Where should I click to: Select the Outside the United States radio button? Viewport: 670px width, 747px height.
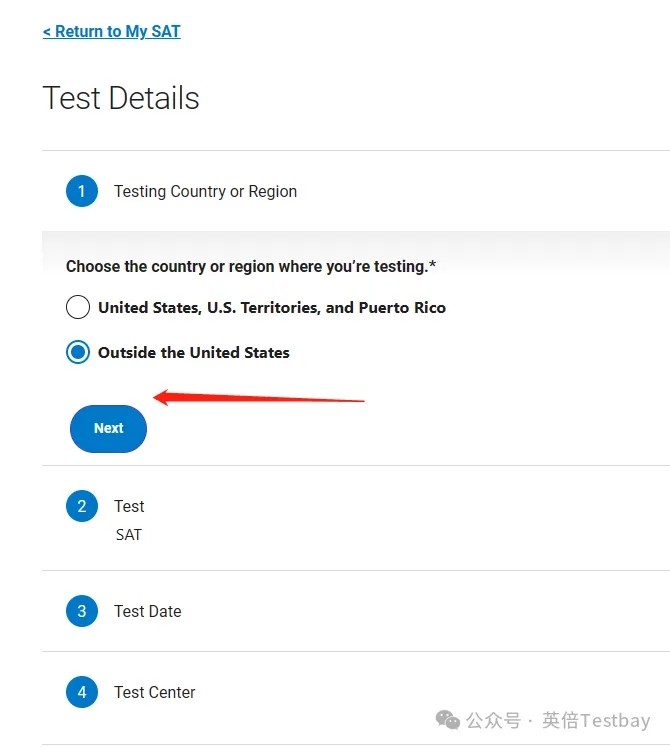point(78,352)
